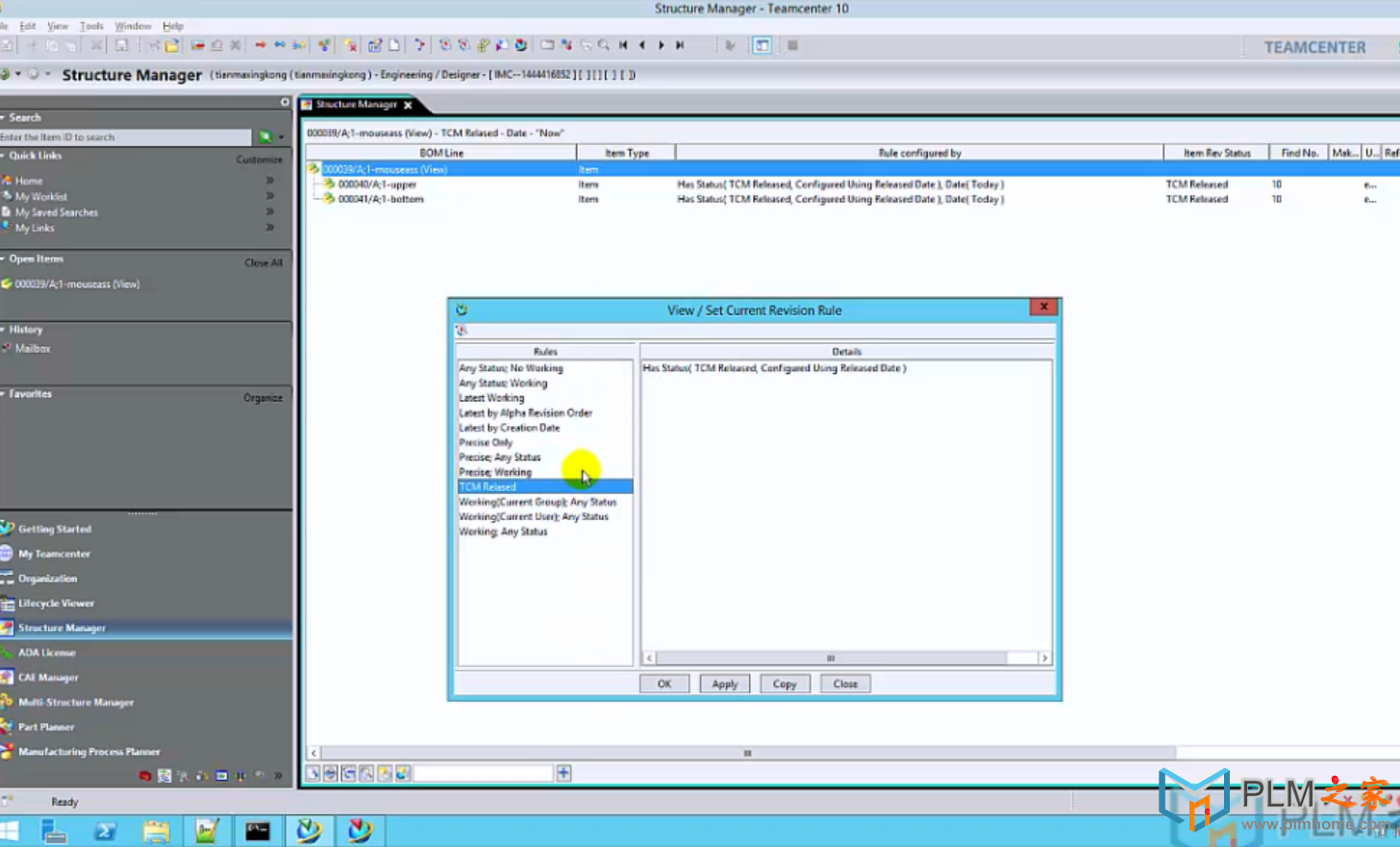Open the command prompt taskbar icon
This screenshot has height=847, width=1400.
point(258,831)
